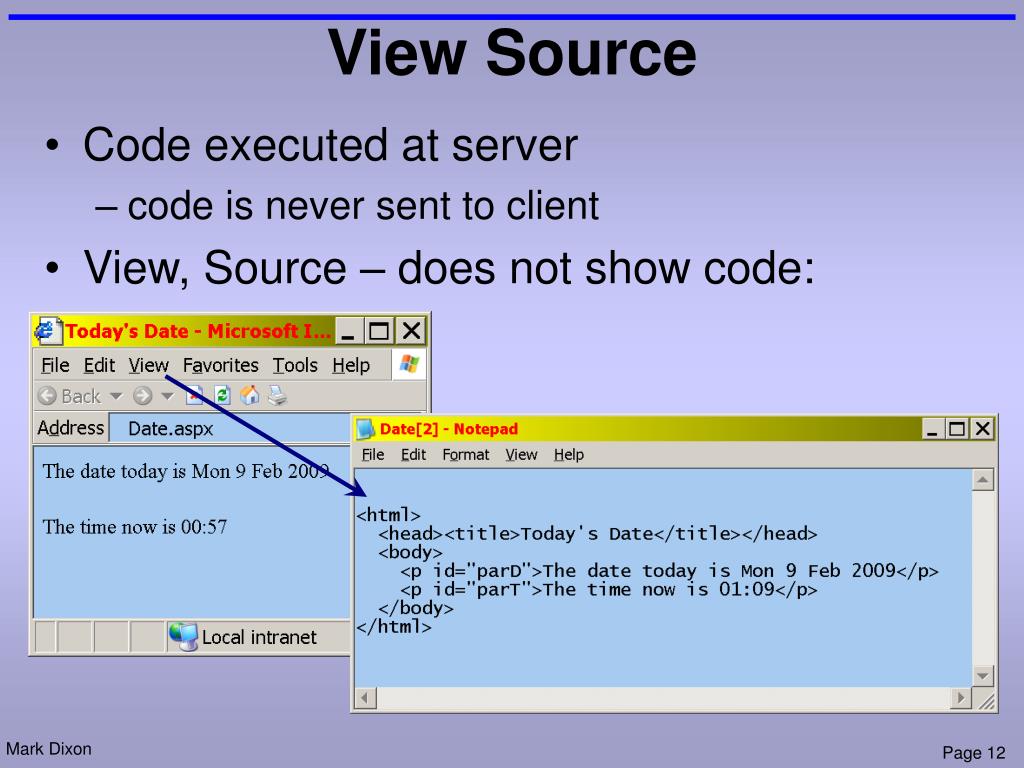Open the Tools menu
Screen dimensions: 1024x768
(295, 365)
